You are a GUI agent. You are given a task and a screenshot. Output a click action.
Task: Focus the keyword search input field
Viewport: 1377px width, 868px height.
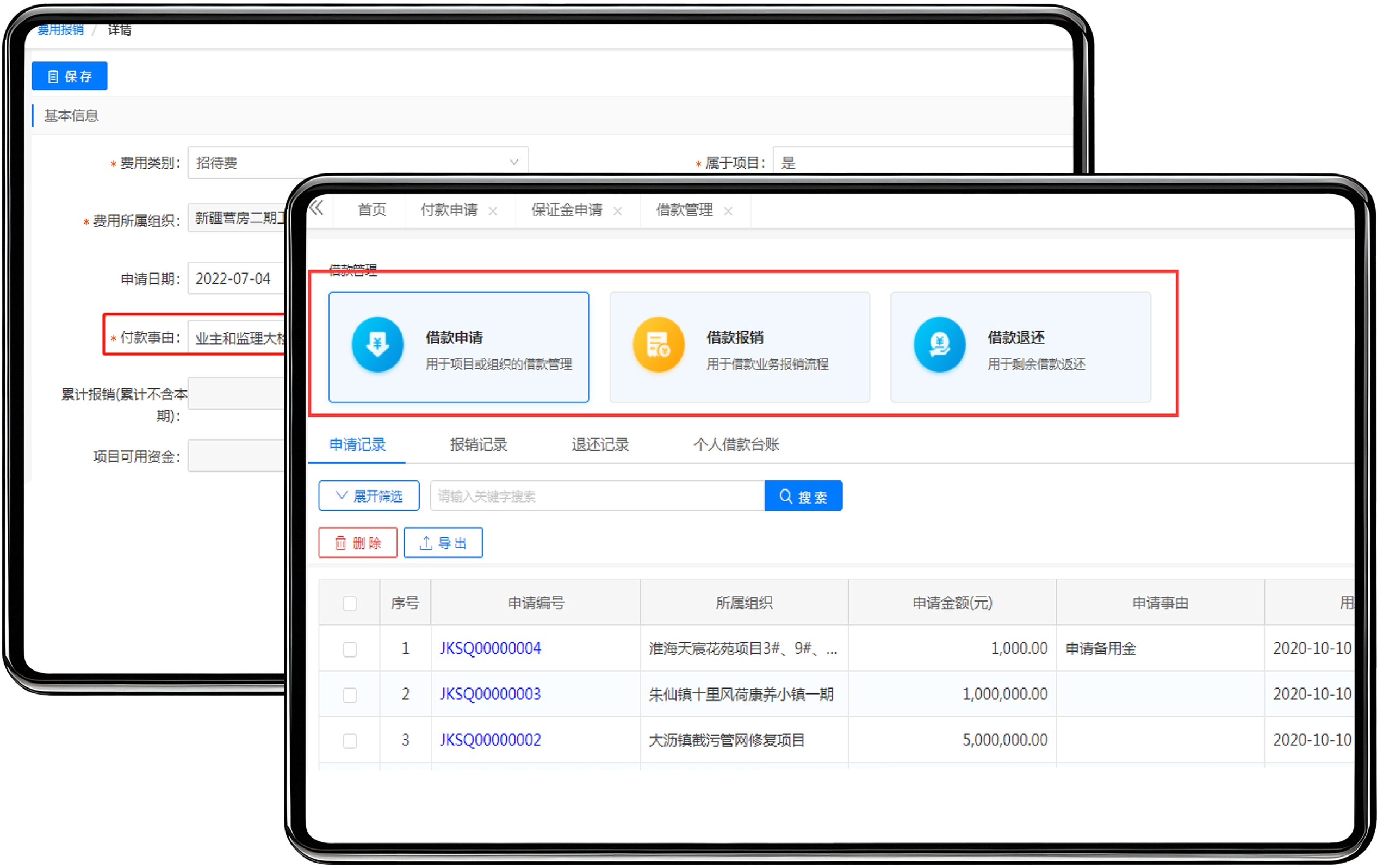pyautogui.click(x=597, y=496)
